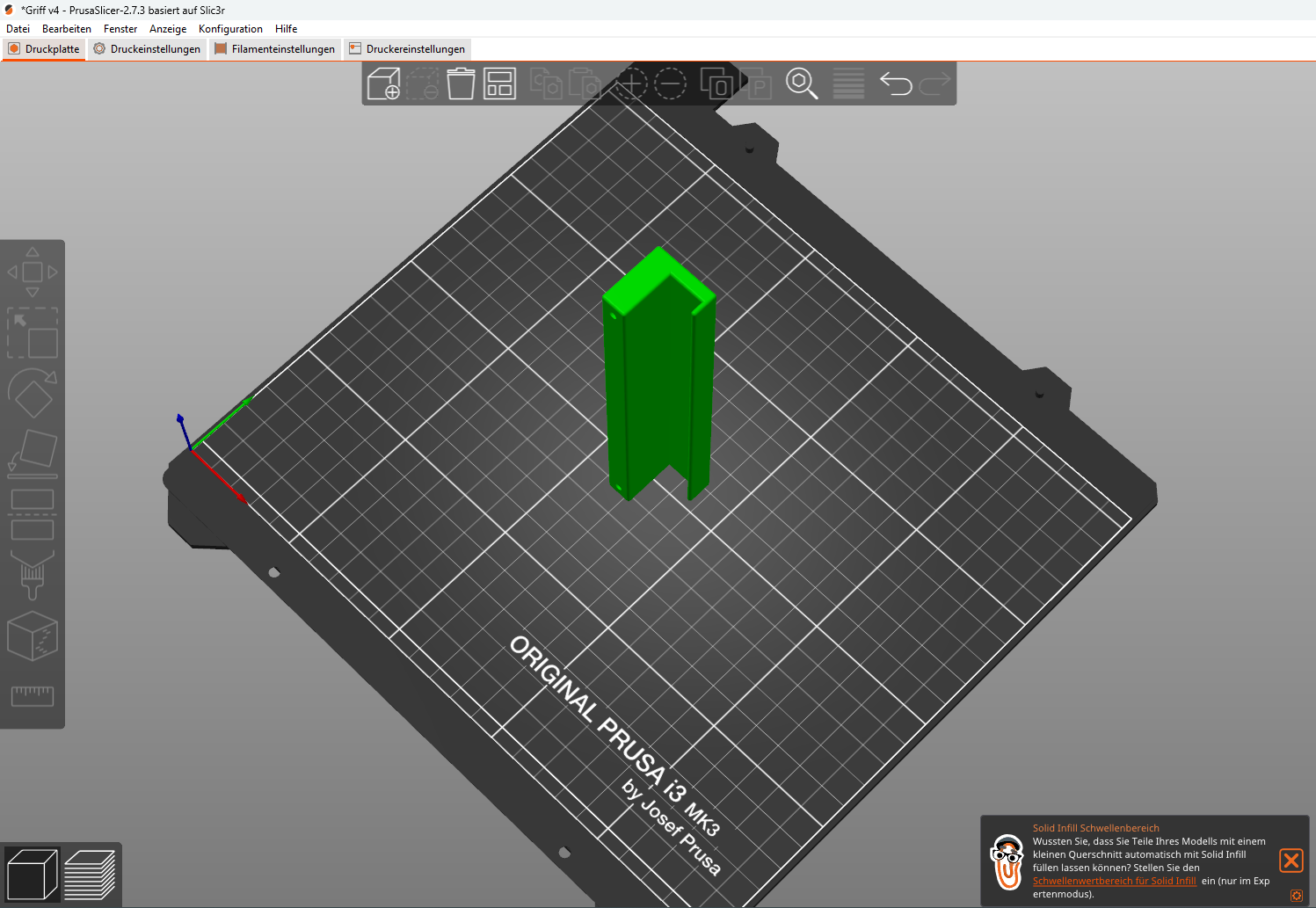Screen dimensions: 1316x908
Task: Open the Fenster menu
Action: click(120, 29)
